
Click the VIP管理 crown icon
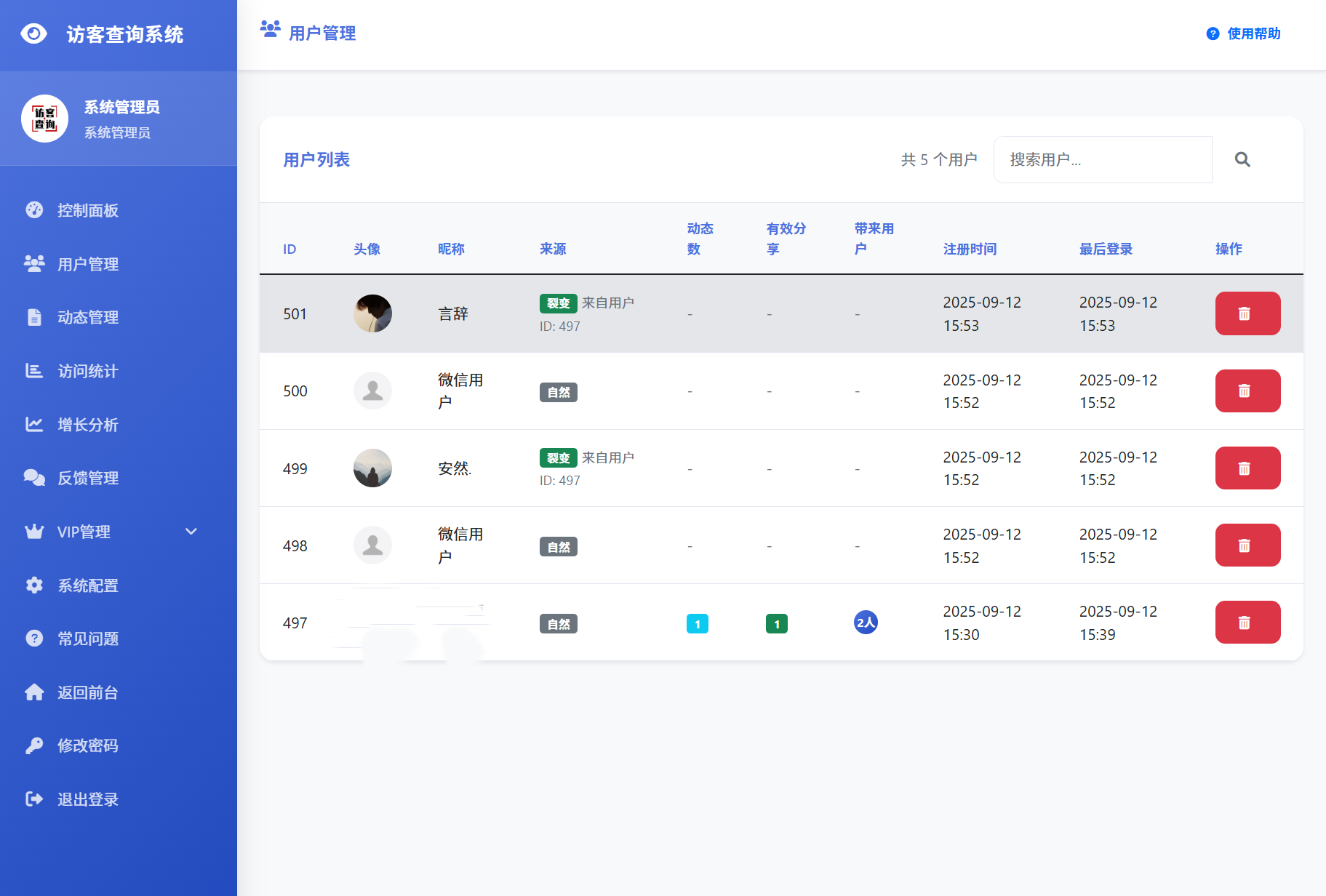(34, 532)
